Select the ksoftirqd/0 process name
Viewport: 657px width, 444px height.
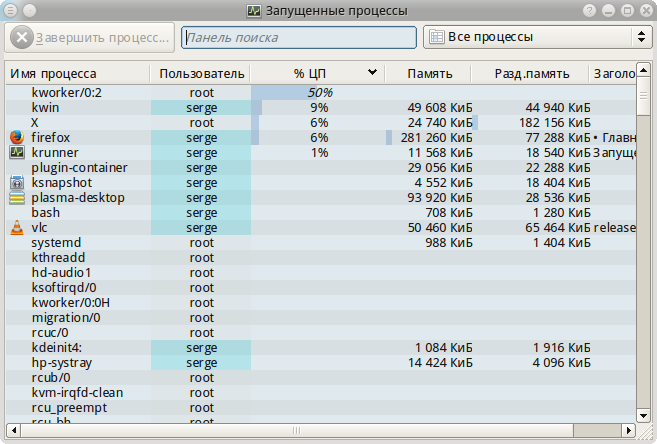coord(64,288)
